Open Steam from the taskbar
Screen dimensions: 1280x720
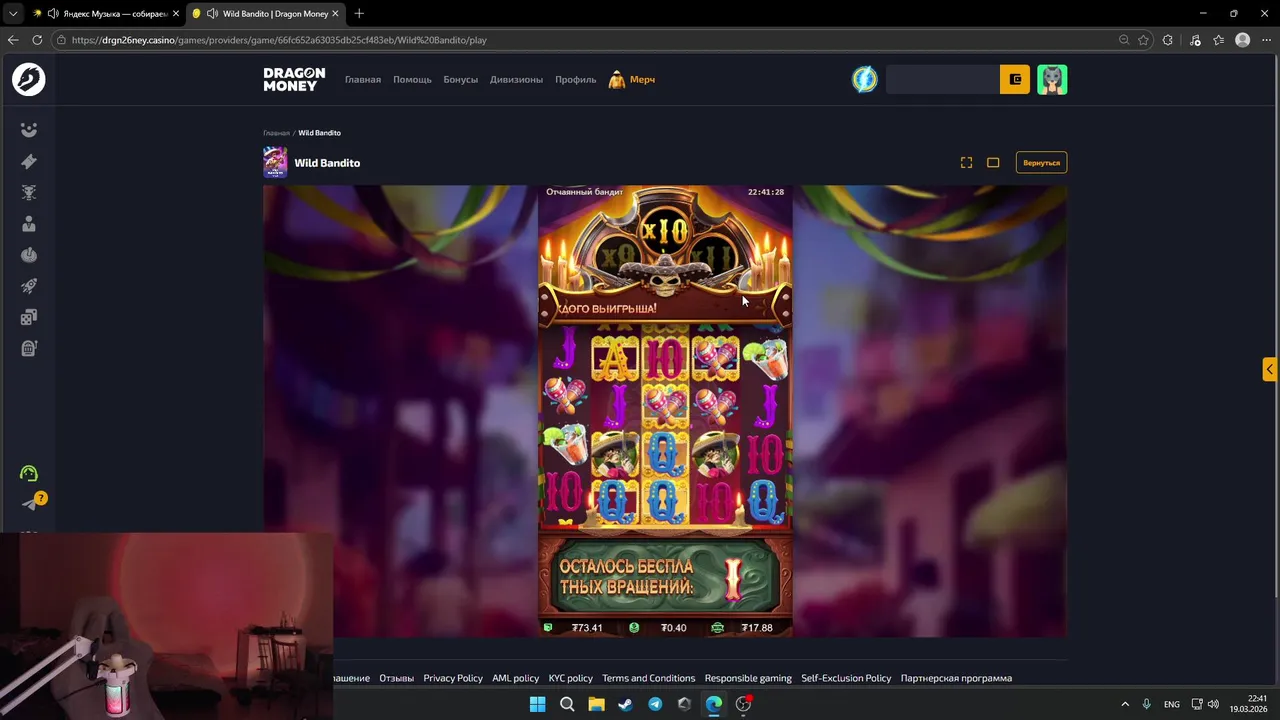click(x=625, y=704)
